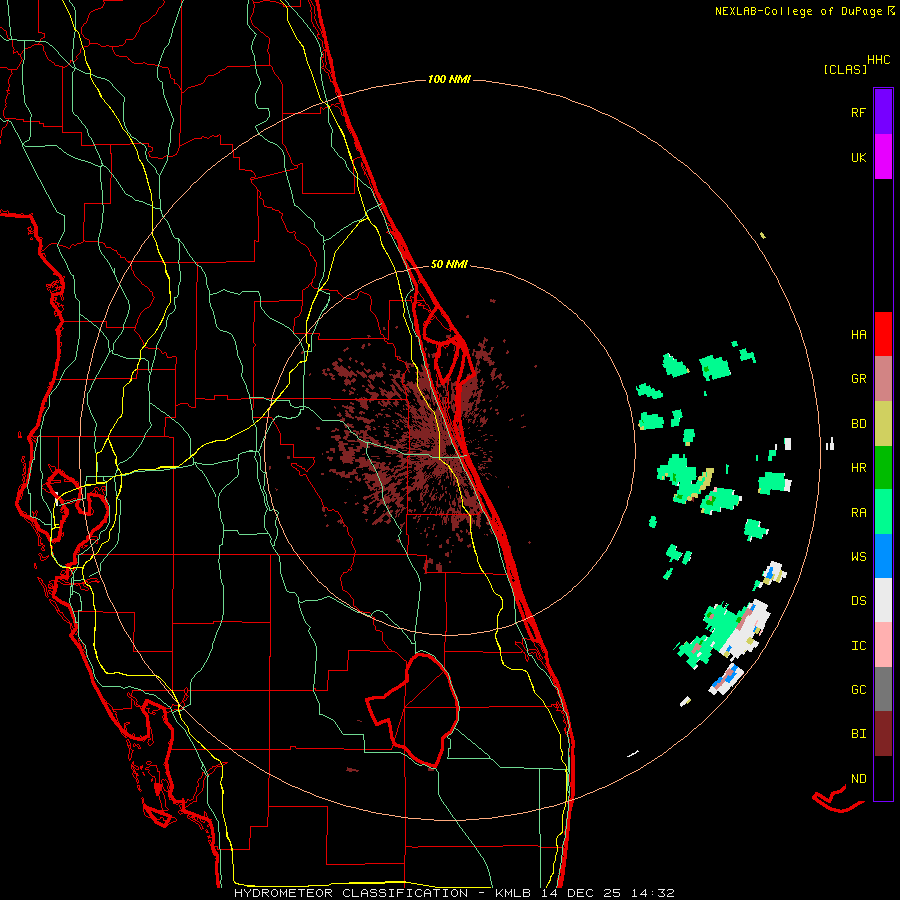Click the light pink IC color swatch
900x900 pixels.
point(883,645)
